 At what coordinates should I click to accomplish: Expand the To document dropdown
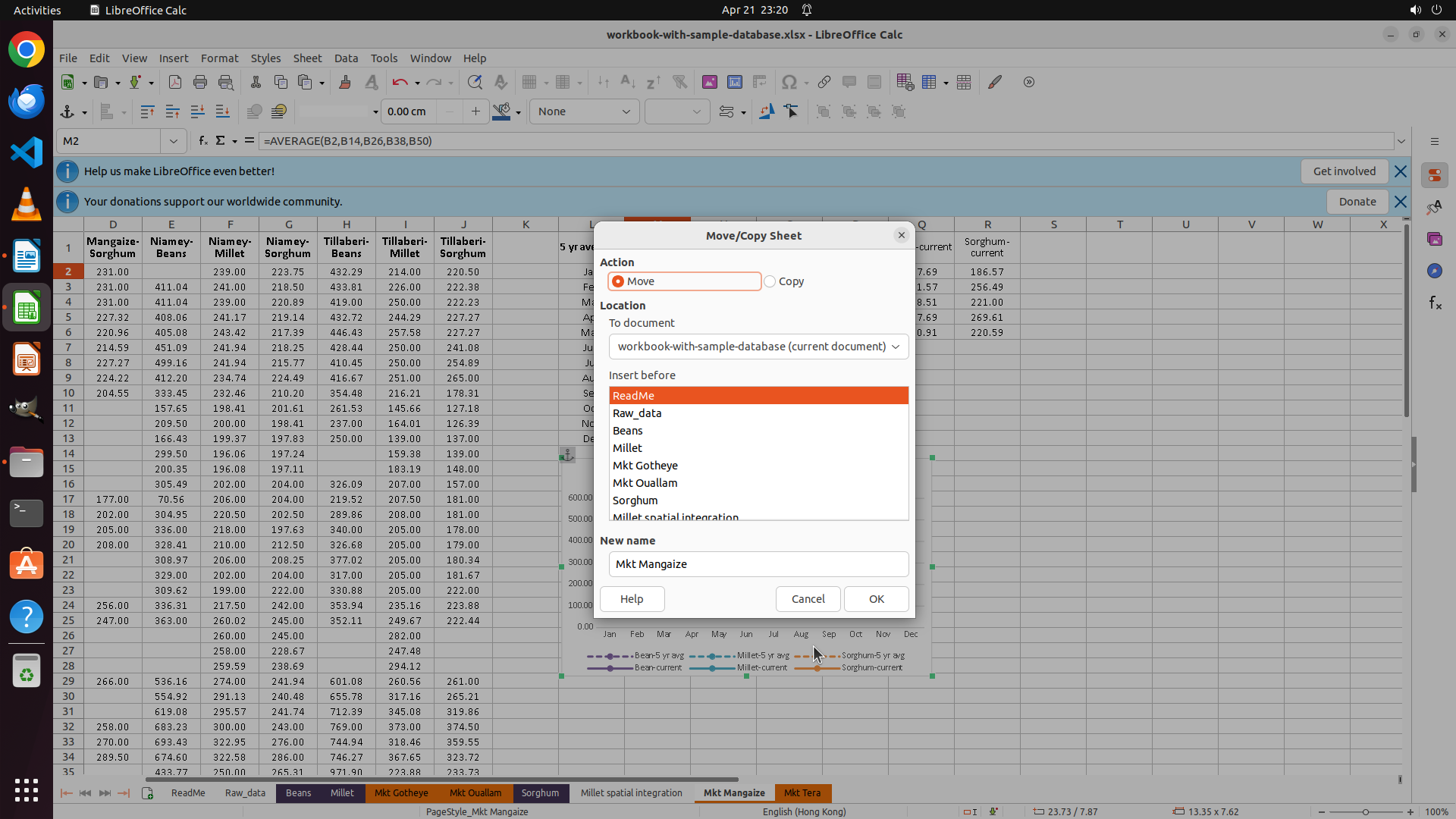896,347
